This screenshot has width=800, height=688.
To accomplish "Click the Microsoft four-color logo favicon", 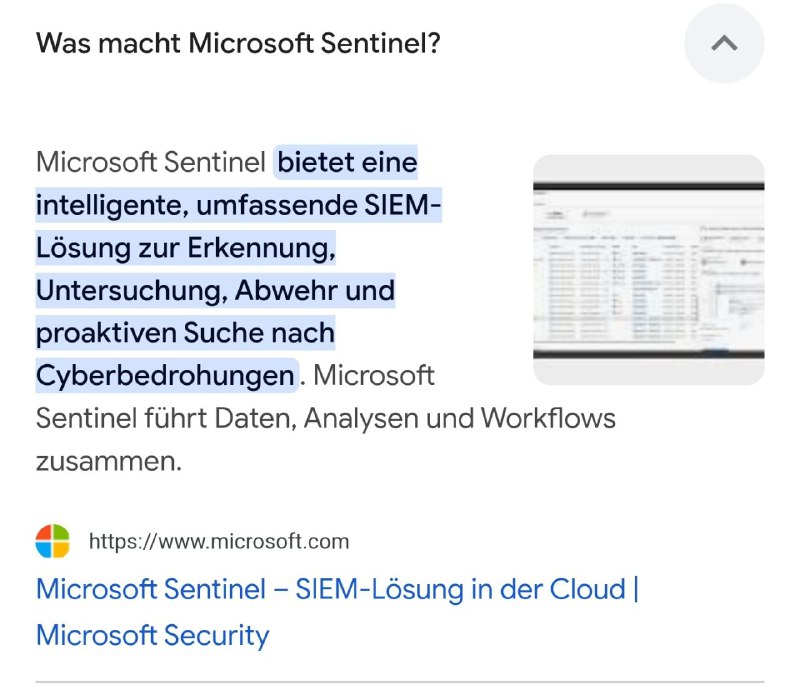I will [x=53, y=541].
